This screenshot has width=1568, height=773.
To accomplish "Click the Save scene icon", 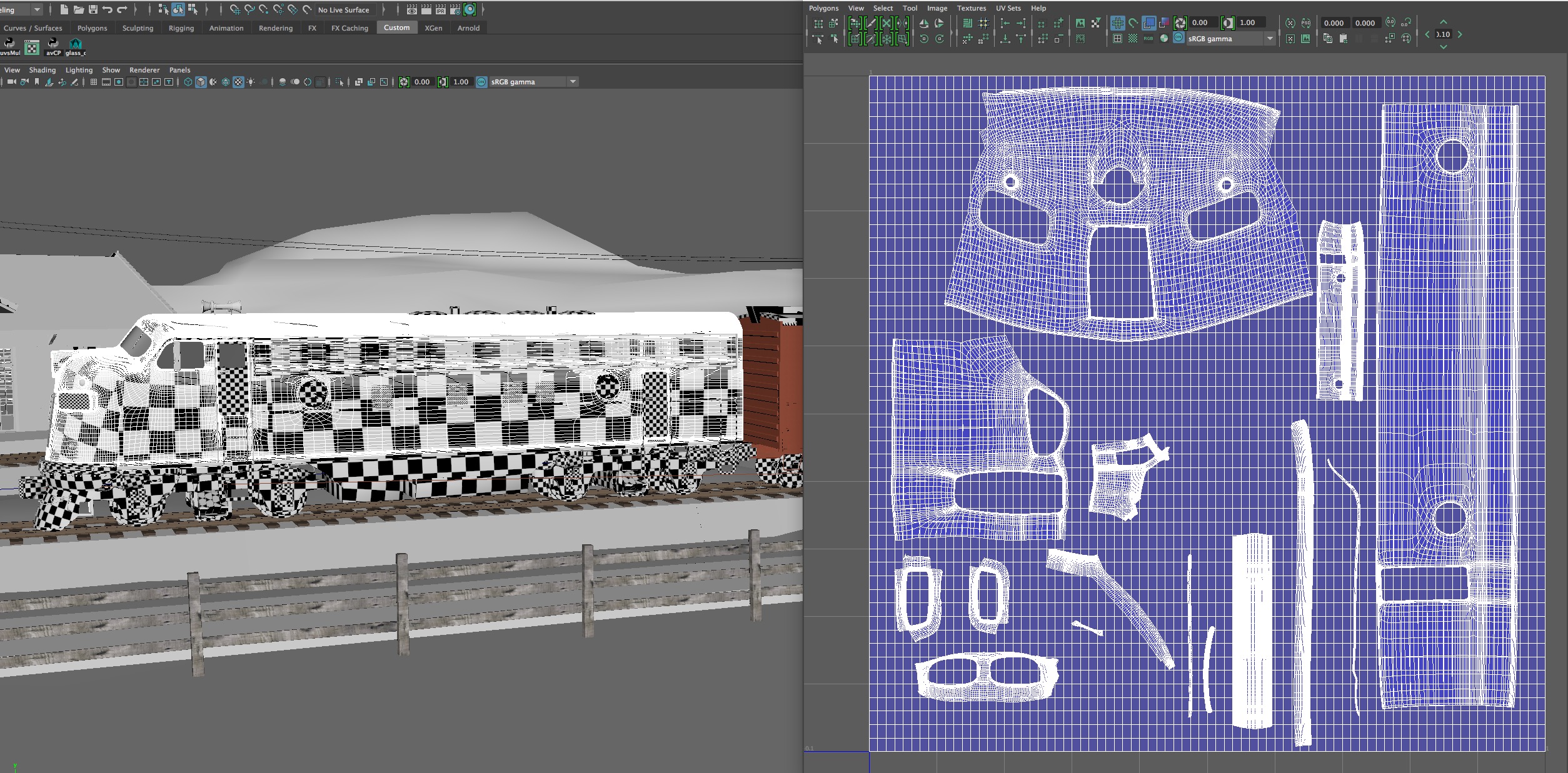I will tap(93, 9).
